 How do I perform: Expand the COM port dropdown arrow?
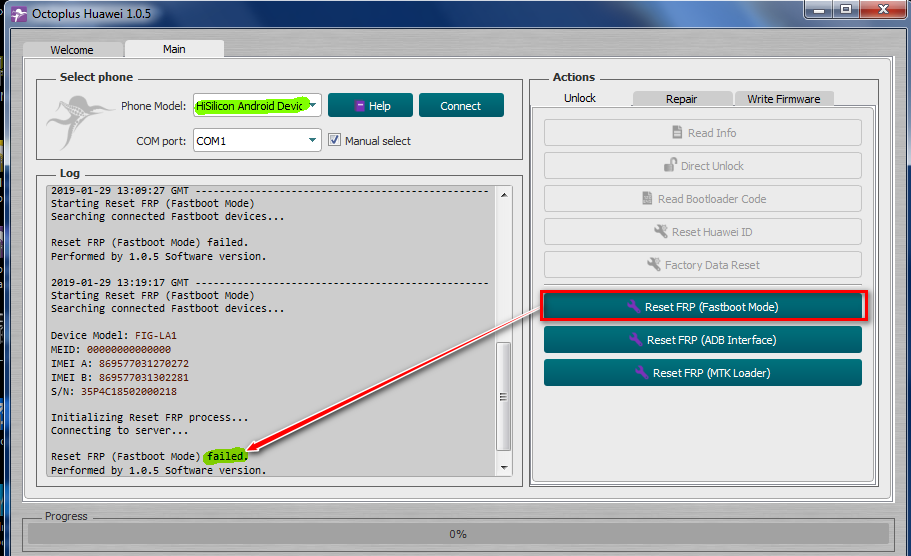tap(312, 140)
